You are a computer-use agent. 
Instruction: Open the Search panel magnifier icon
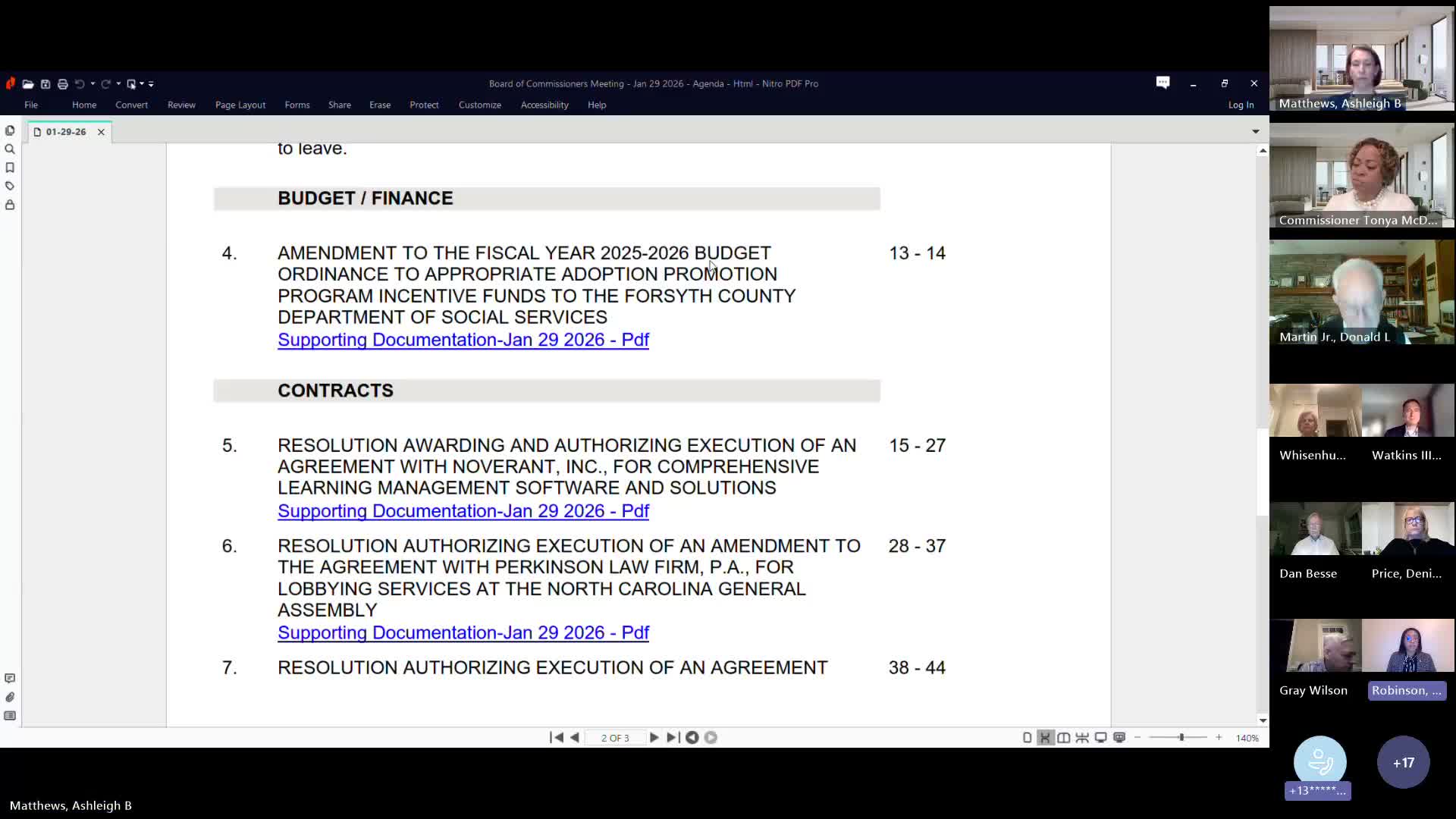point(10,149)
